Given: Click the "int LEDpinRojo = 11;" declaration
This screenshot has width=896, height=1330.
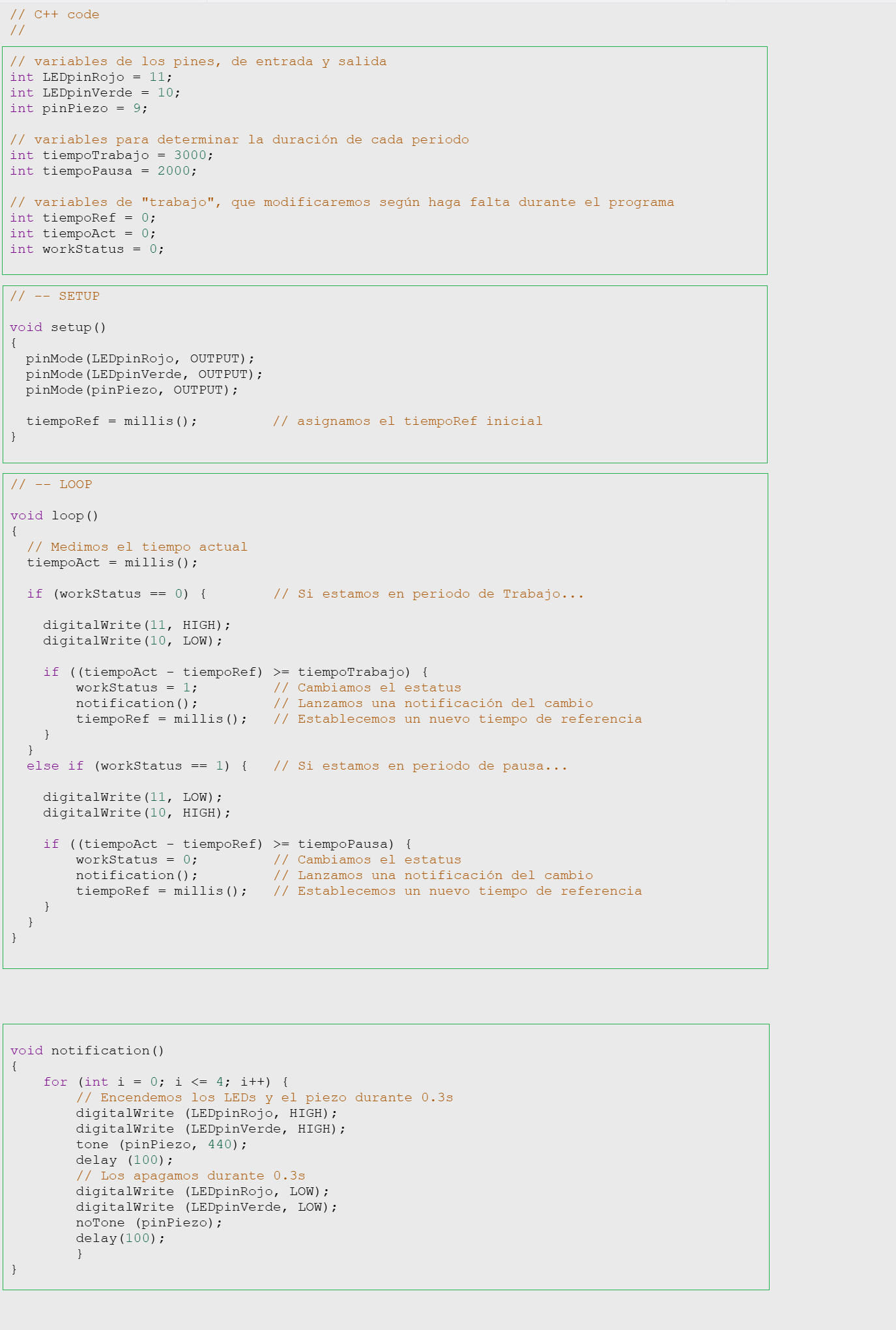Looking at the screenshot, I should point(91,77).
